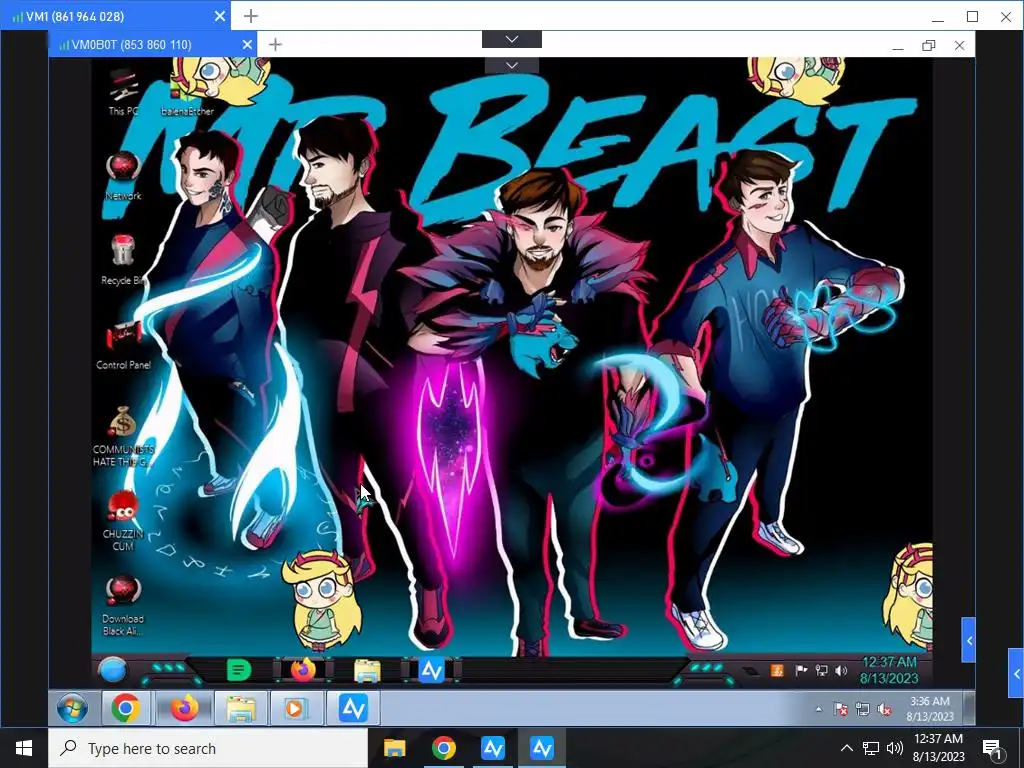Image resolution: width=1024 pixels, height=768 pixels.
Task: Add new session tab beside VM0B0T
Action: pyautogui.click(x=276, y=44)
